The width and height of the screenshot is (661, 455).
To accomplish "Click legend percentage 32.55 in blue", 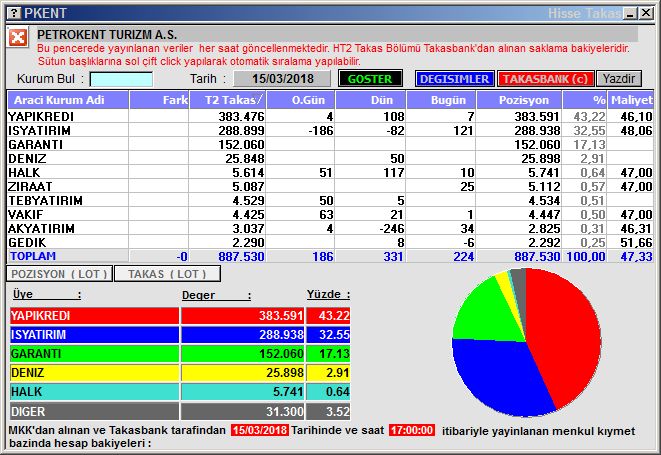I will tap(334, 334).
